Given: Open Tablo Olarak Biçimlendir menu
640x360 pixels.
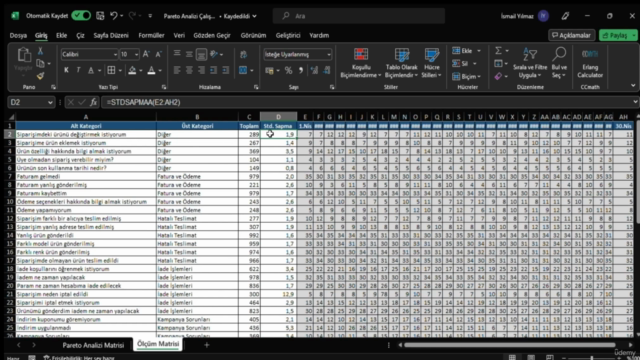Looking at the screenshot, I should pyautogui.click(x=401, y=63).
